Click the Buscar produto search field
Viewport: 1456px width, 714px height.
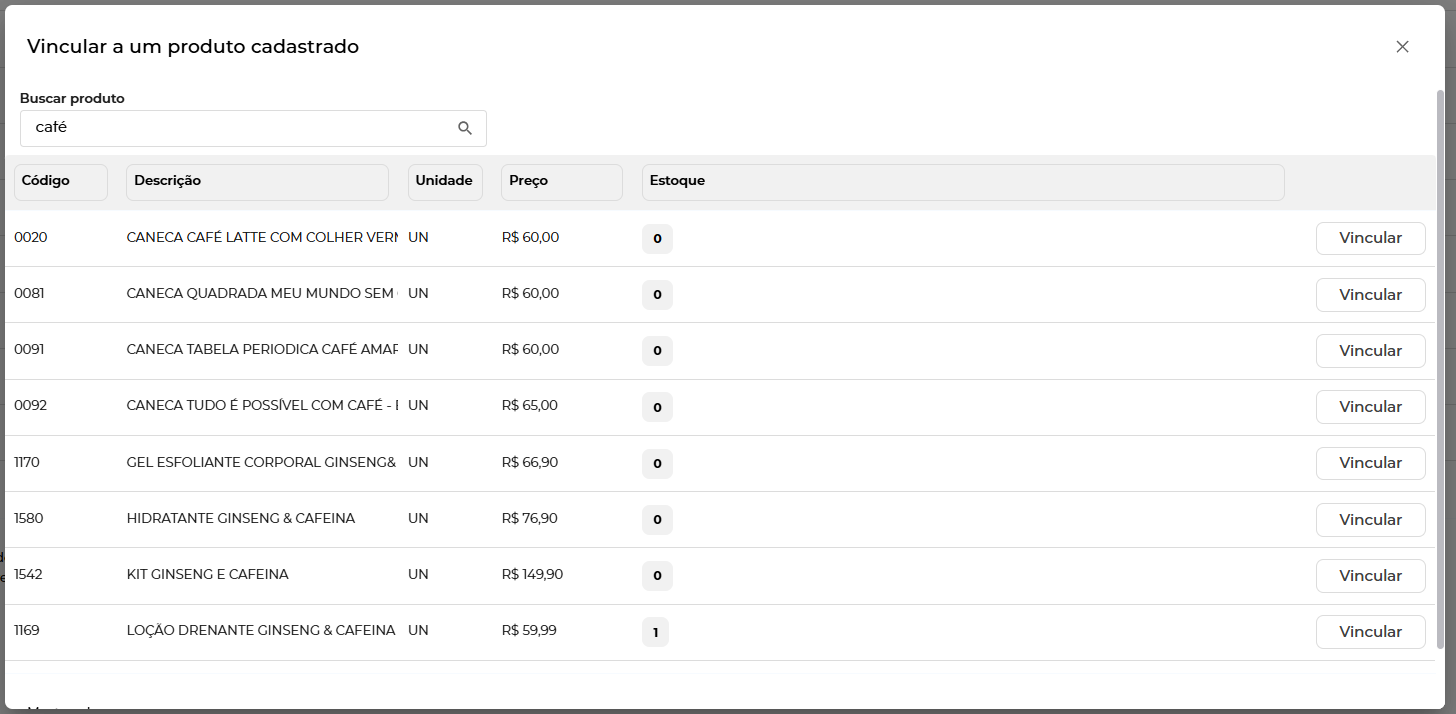(x=240, y=128)
